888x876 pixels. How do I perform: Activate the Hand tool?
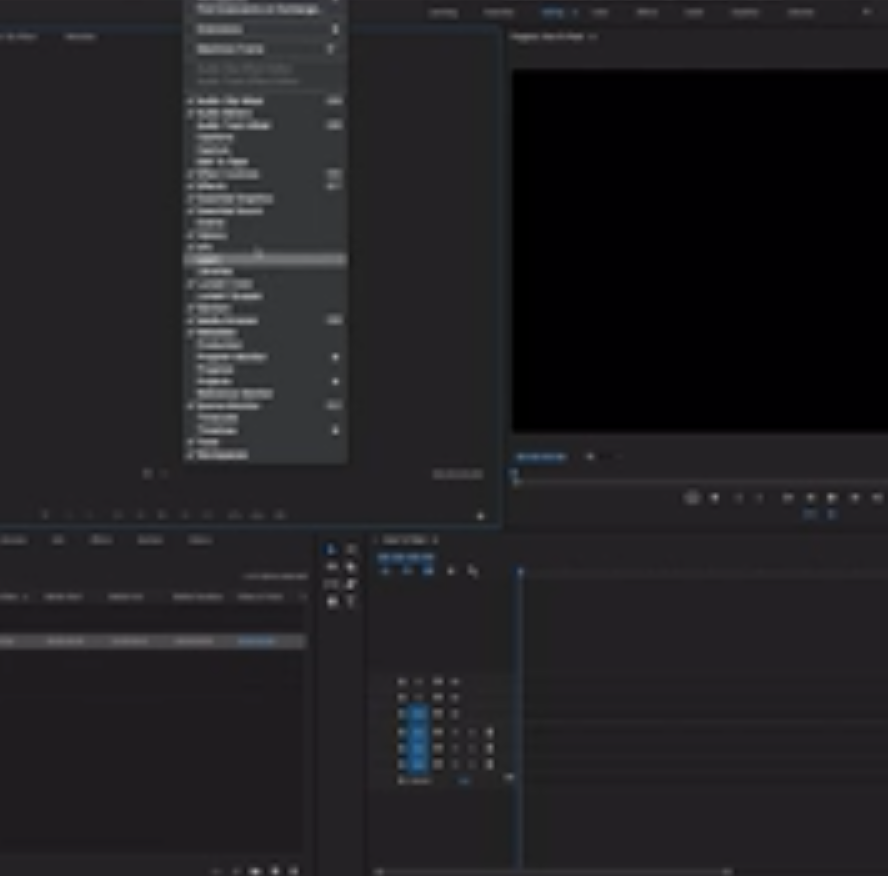[x=332, y=601]
